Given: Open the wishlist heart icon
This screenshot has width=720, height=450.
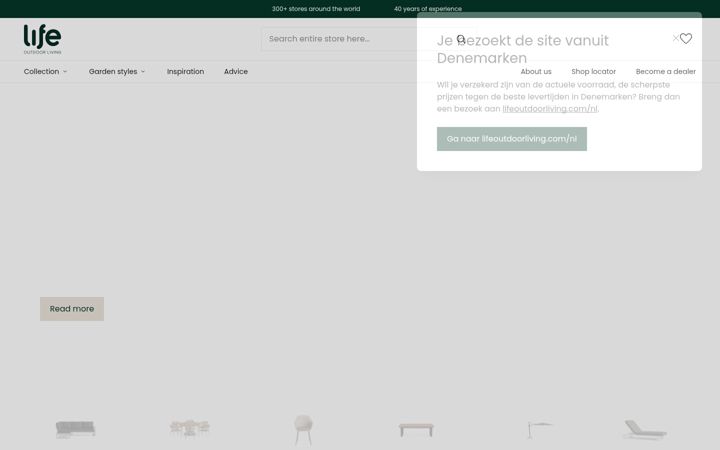Looking at the screenshot, I should click(x=686, y=39).
